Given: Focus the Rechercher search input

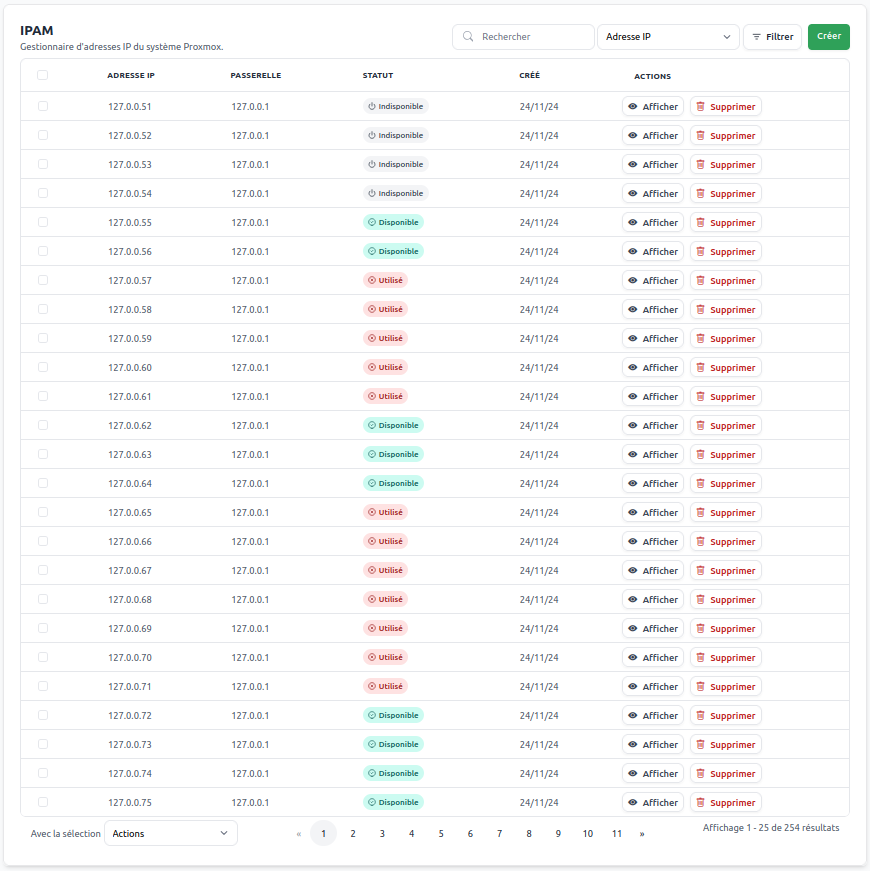Looking at the screenshot, I should [x=534, y=37].
